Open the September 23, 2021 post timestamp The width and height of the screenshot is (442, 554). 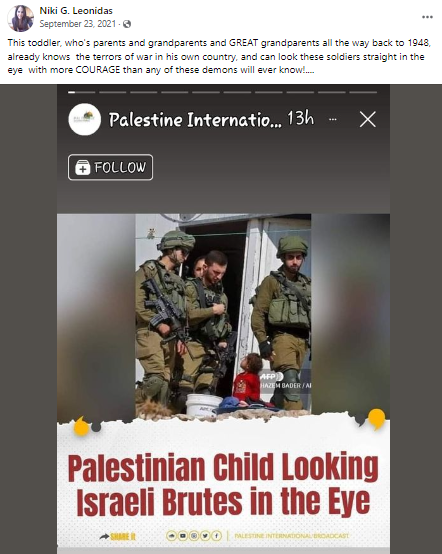pos(77,24)
